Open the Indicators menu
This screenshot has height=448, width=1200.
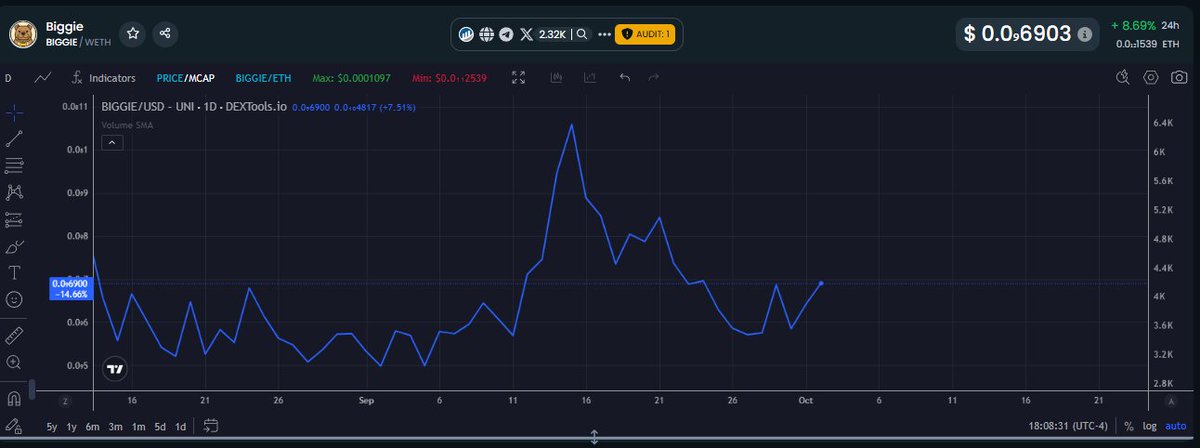[103, 77]
